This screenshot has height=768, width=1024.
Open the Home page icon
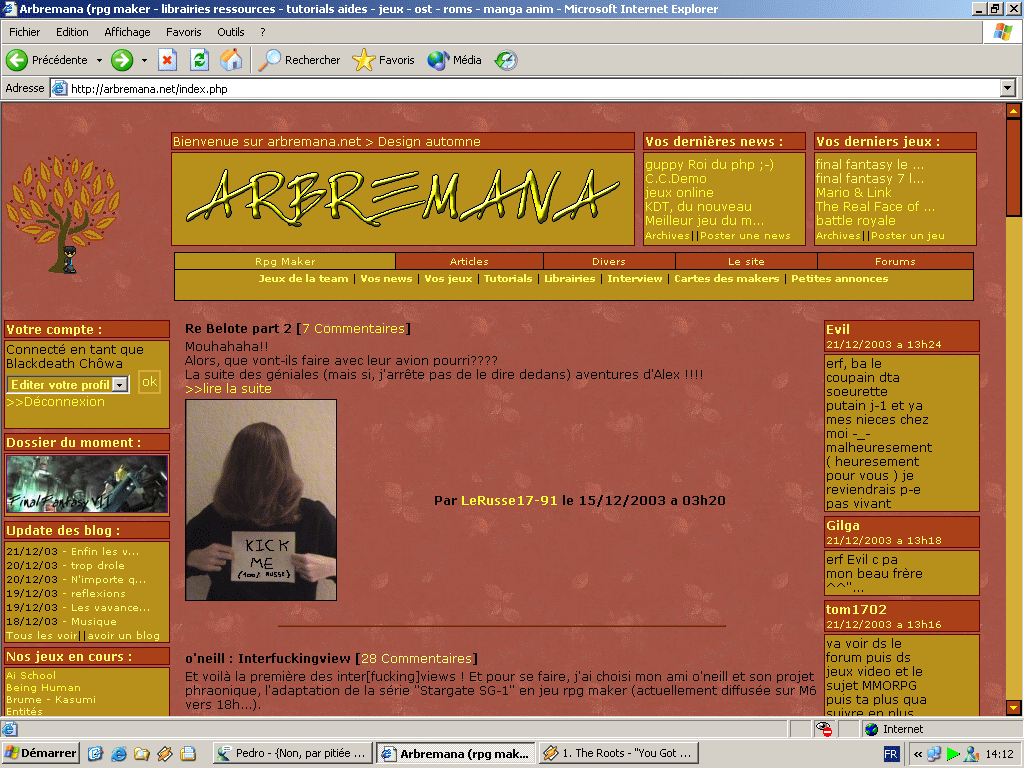231,60
